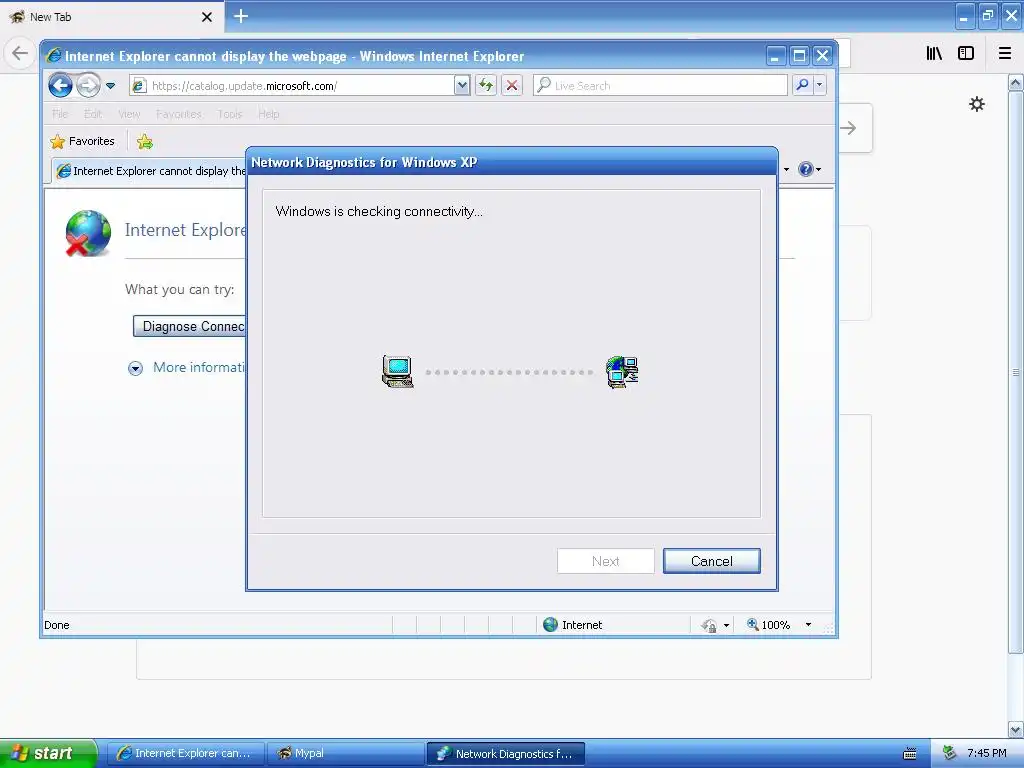Open Mypal hamburger menu

point(1005,53)
